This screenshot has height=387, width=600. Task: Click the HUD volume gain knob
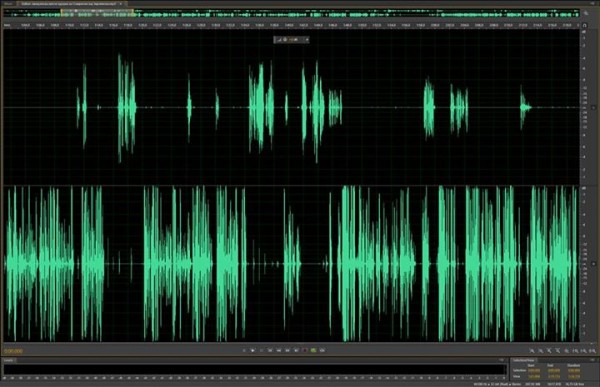click(x=285, y=39)
